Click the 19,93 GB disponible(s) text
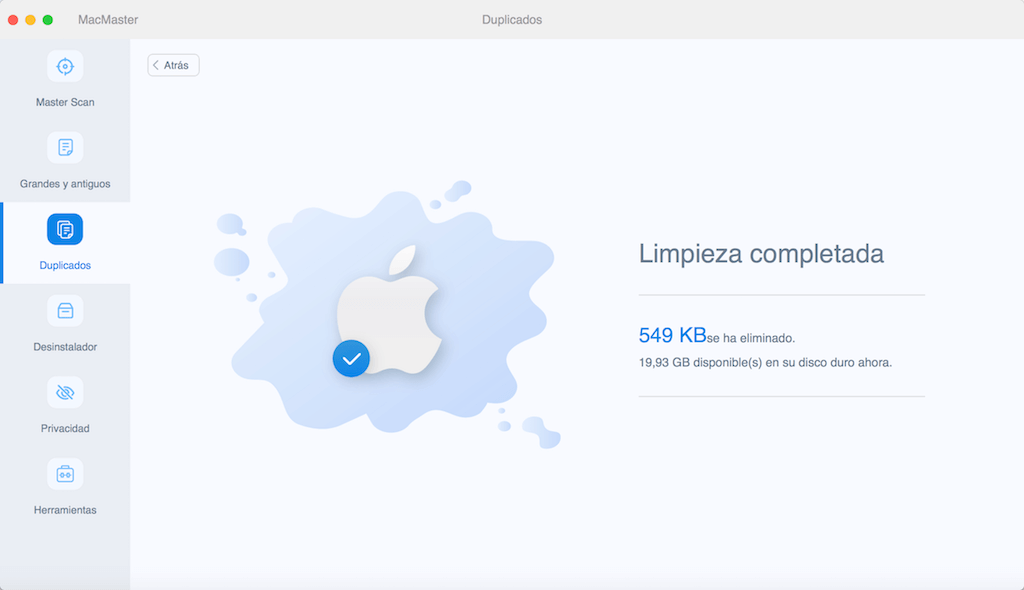The width and height of the screenshot is (1024, 590). (765, 363)
